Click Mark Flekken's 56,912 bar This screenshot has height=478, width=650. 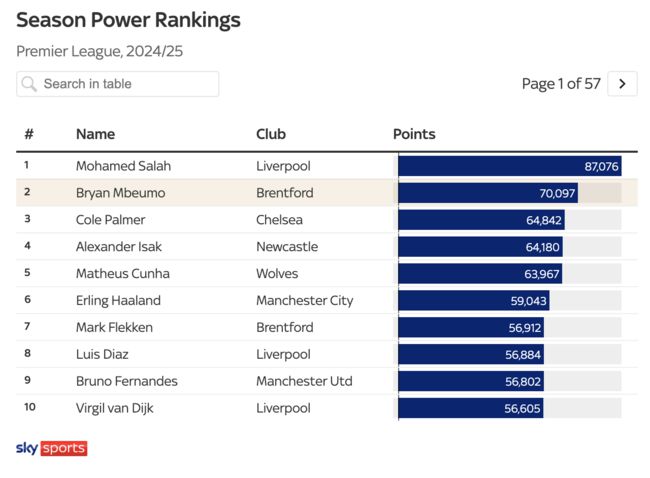point(471,328)
